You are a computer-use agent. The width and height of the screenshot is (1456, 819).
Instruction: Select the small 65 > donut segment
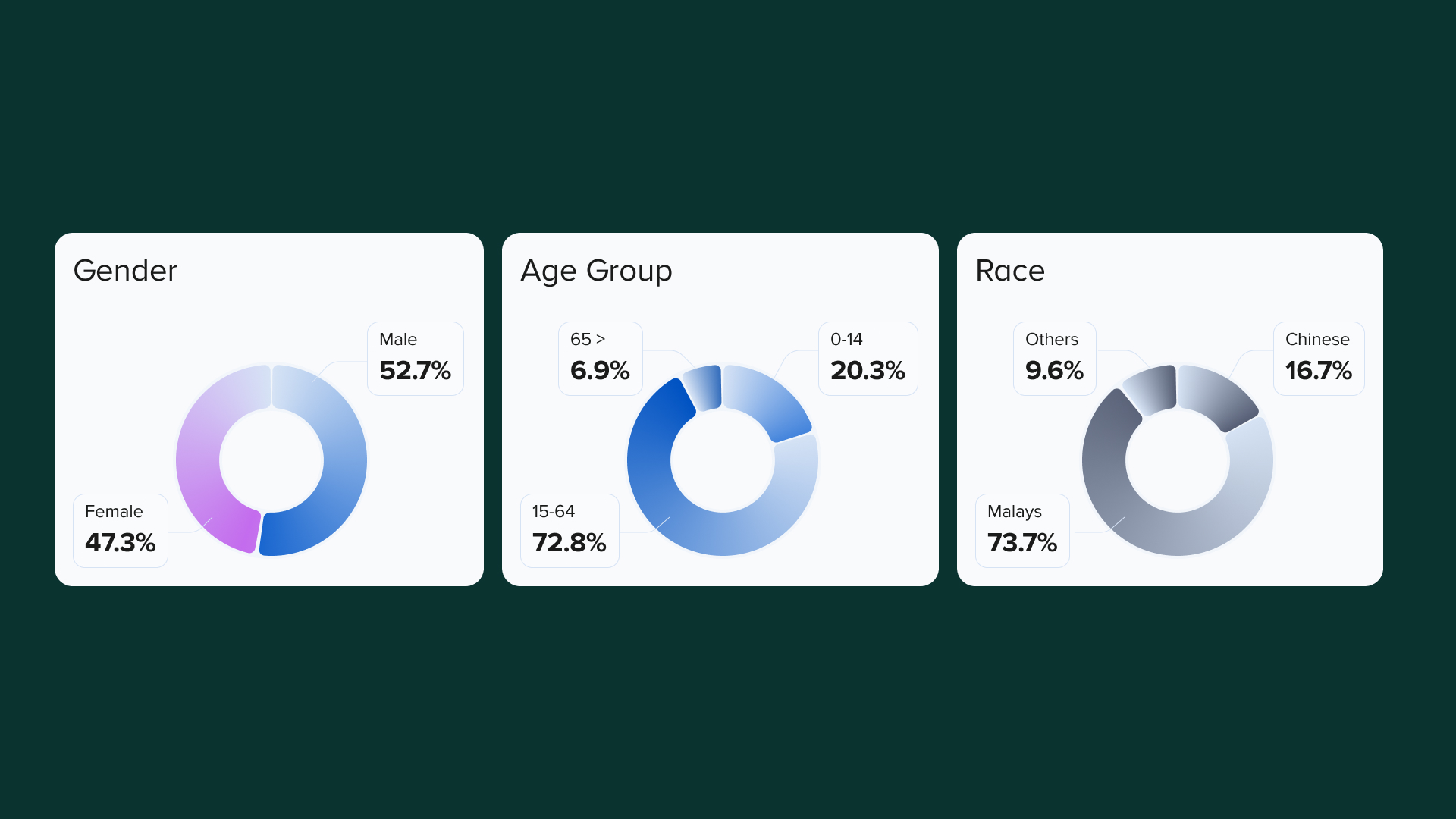tap(704, 388)
